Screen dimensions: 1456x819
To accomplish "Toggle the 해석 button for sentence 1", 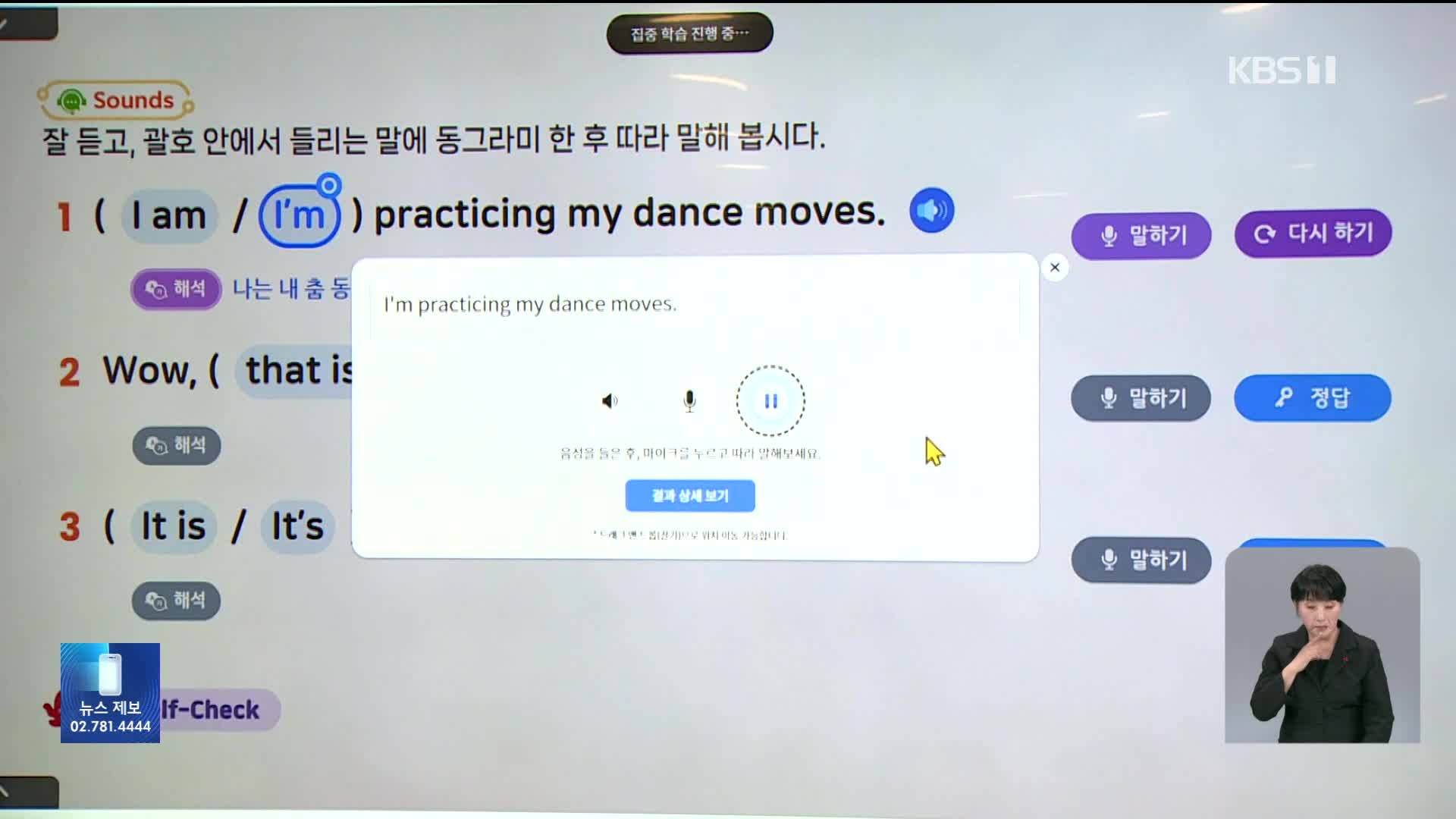I will 175,288.
